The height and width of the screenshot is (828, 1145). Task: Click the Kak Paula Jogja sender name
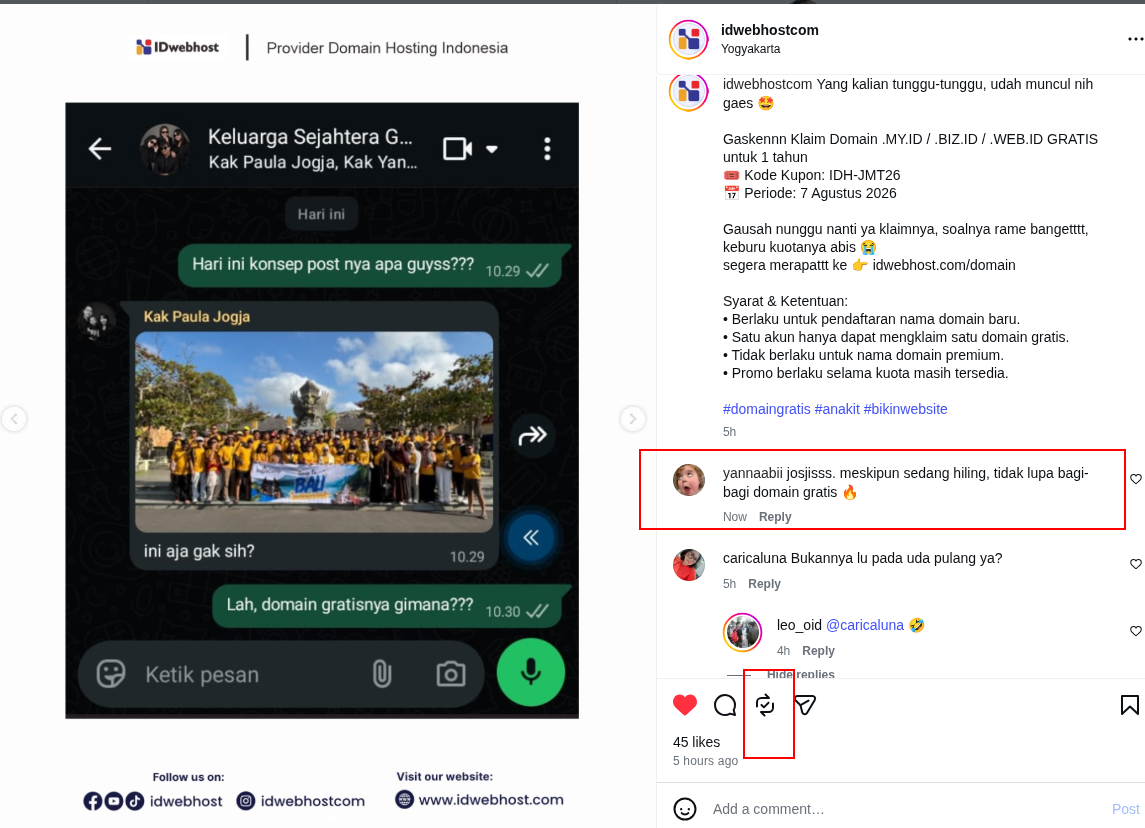[196, 317]
